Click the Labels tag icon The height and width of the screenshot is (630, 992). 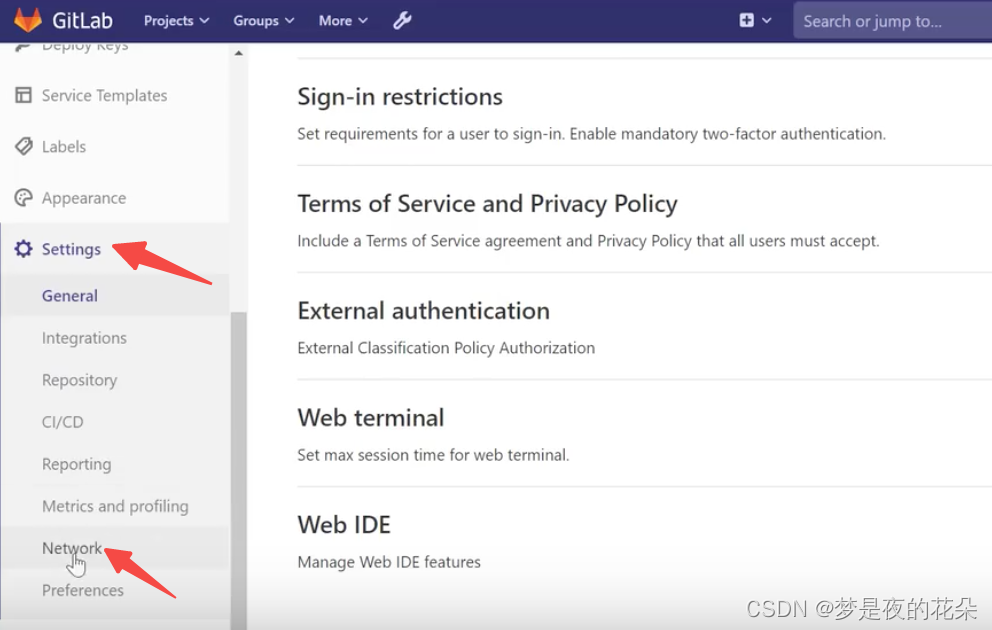point(23,146)
